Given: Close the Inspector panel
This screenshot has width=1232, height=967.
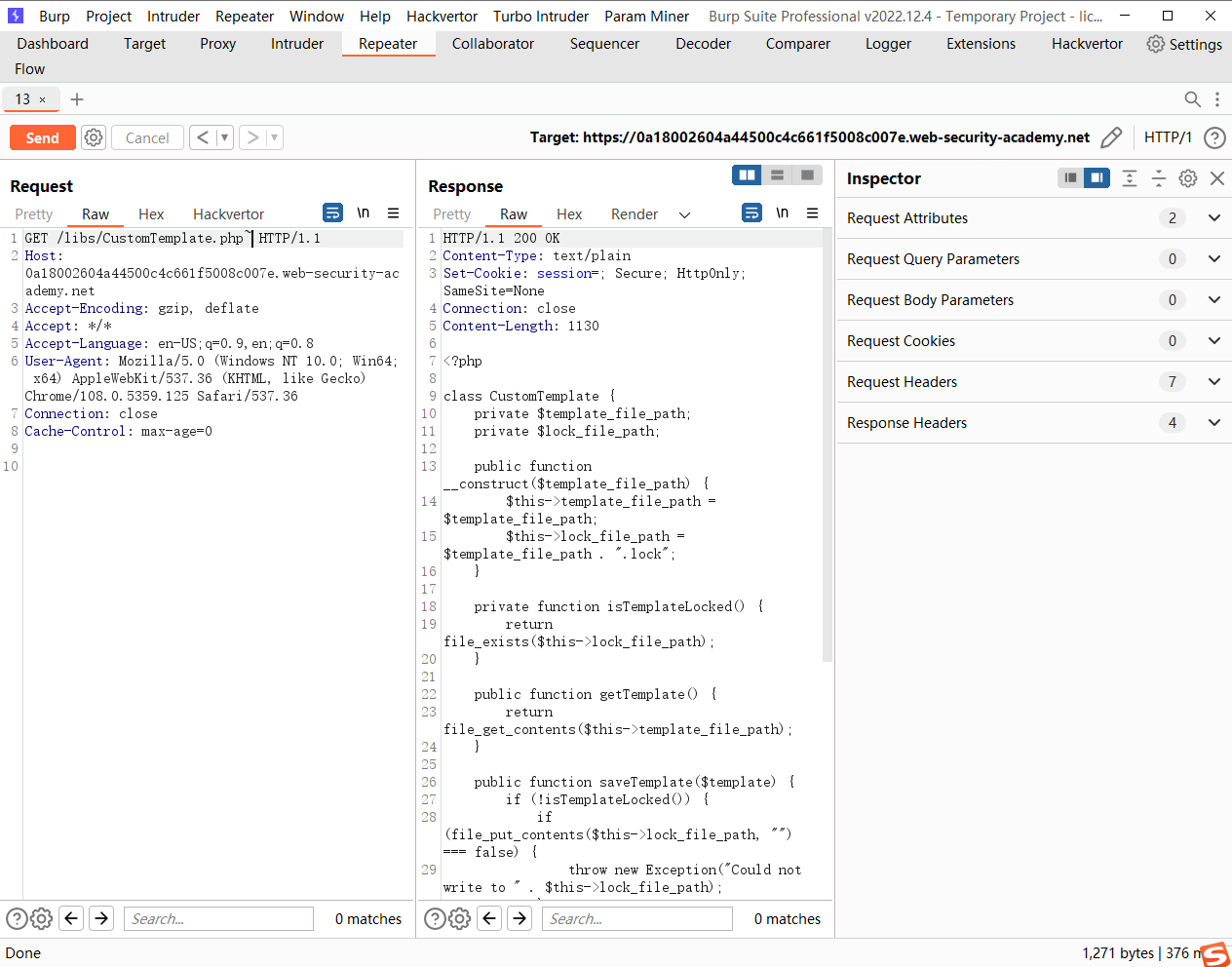Looking at the screenshot, I should 1217,177.
